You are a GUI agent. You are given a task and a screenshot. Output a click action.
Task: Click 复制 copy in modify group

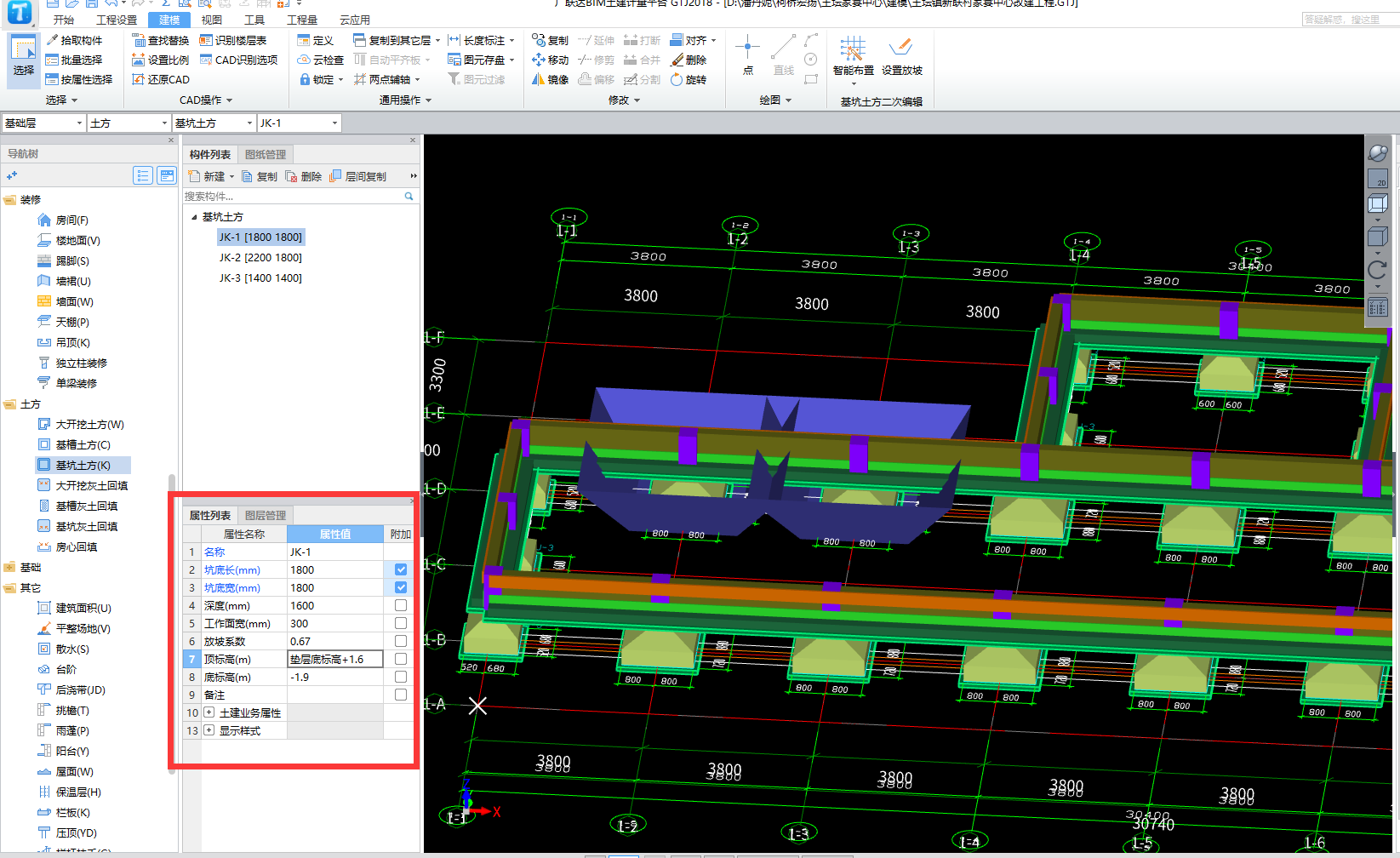(551, 40)
